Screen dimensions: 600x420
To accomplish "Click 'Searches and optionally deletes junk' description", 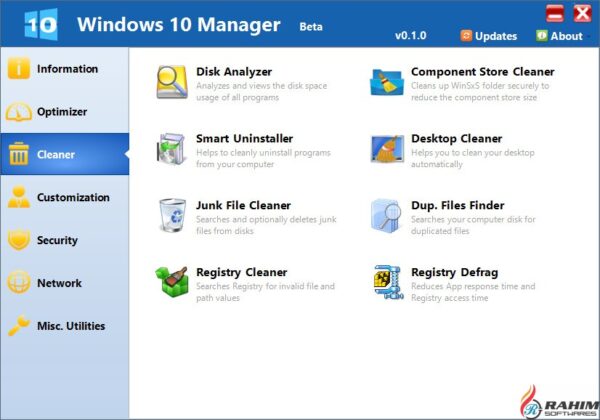I will pyautogui.click(x=266, y=220).
